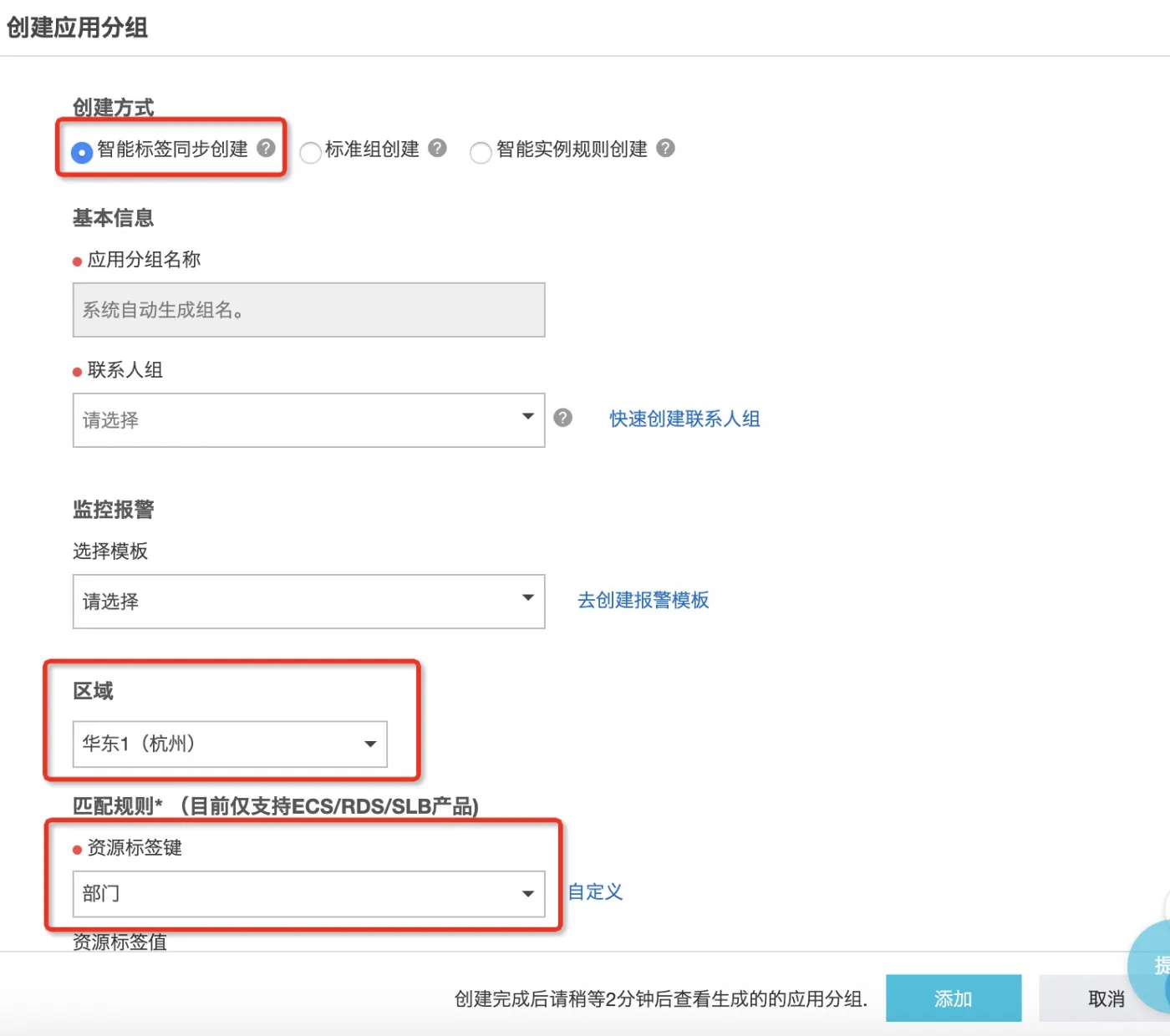Screen dimensions: 1170x1036
Task: Open the 联系人组 dropdown
Action: [308, 420]
